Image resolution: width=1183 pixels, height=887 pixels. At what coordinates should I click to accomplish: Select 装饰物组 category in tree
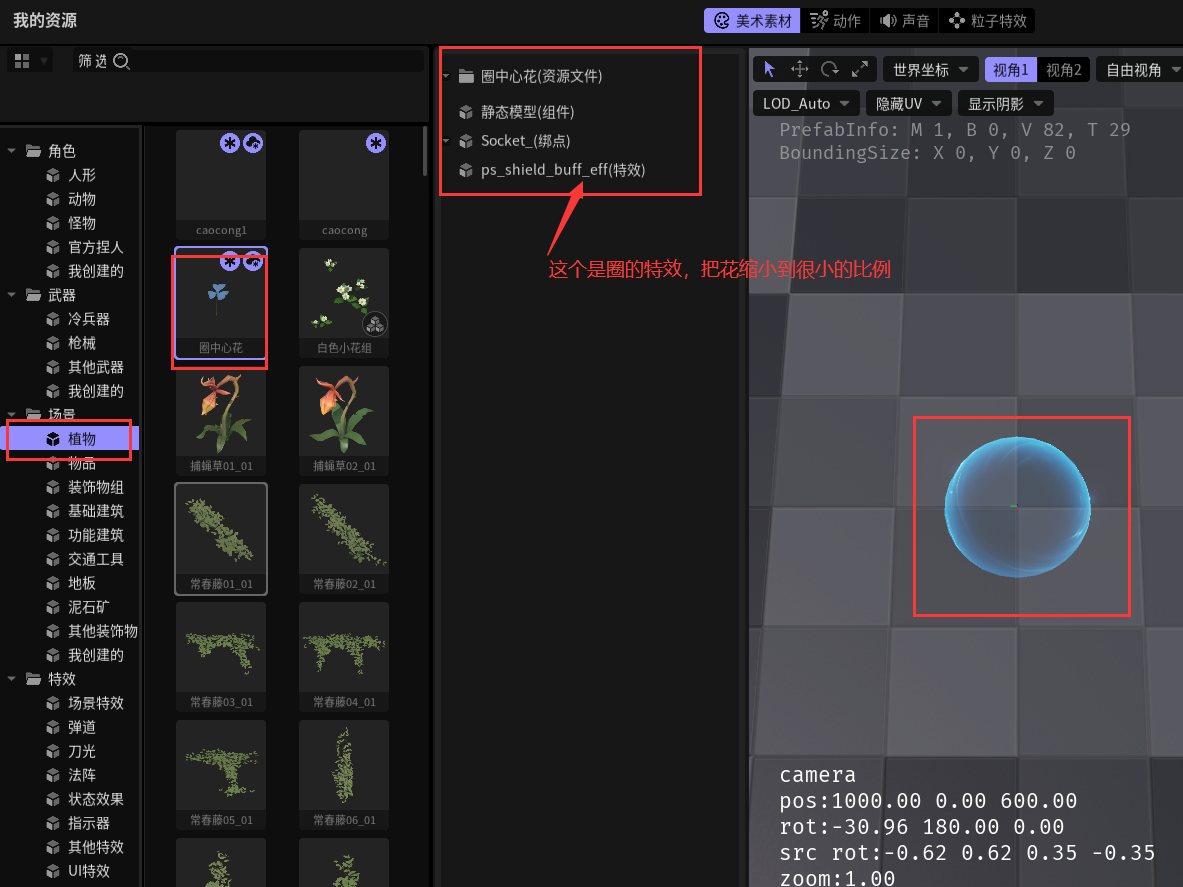pos(95,487)
